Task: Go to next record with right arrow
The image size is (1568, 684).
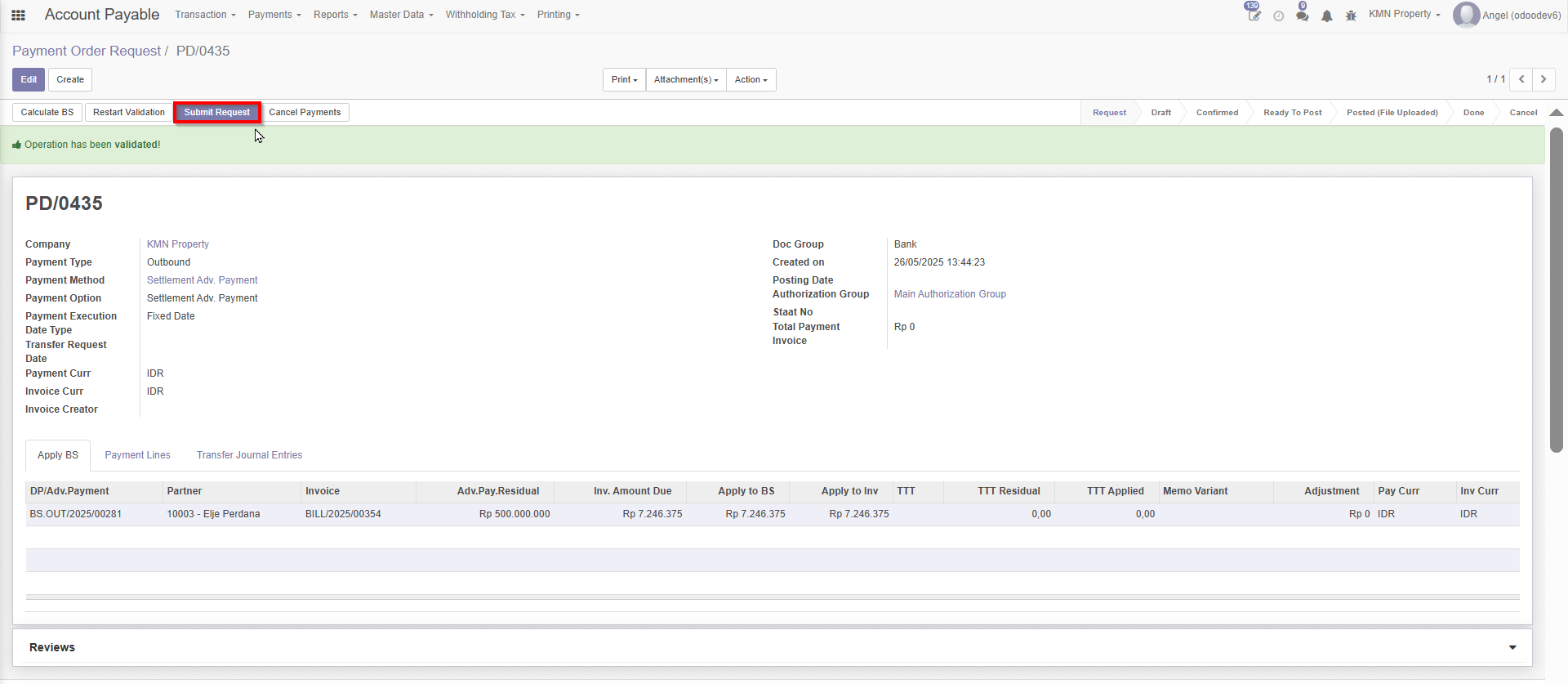Action: click(1543, 79)
